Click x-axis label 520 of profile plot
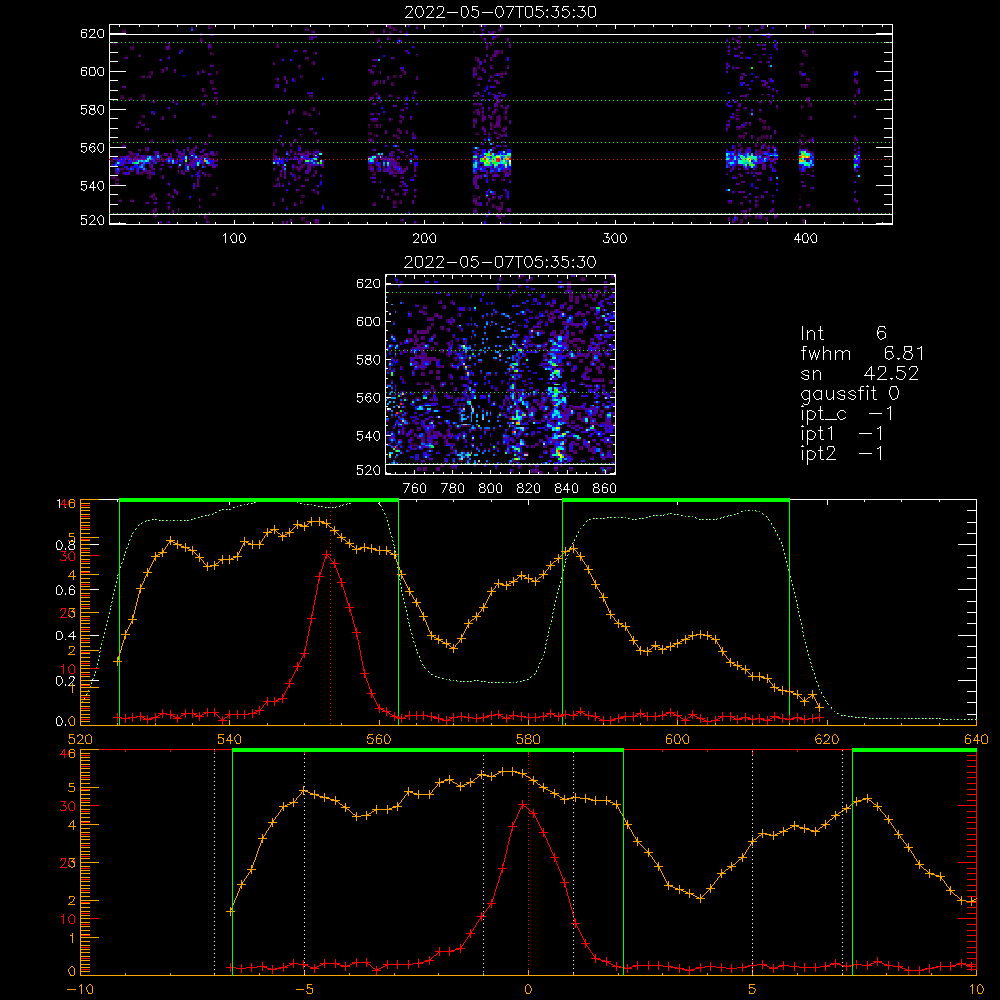Image resolution: width=1000 pixels, height=1000 pixels. 80,739
